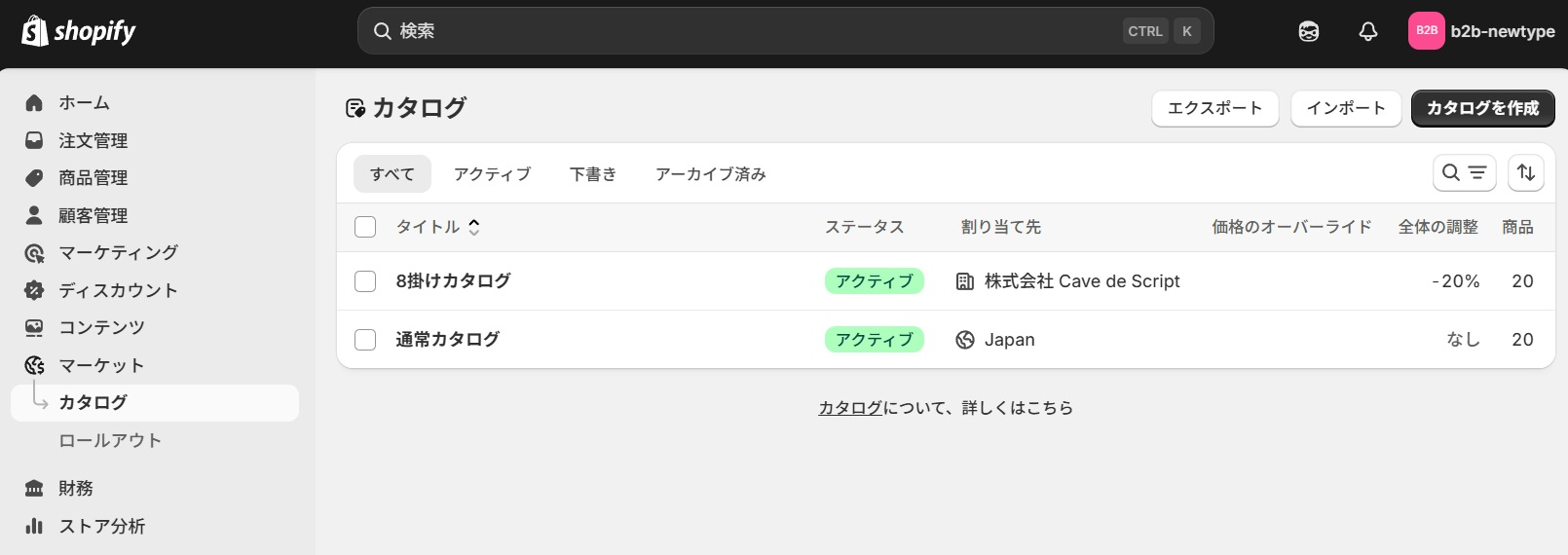The width and height of the screenshot is (1568, 555).
Task: Sort by タイトル column arrows
Action: click(474, 227)
